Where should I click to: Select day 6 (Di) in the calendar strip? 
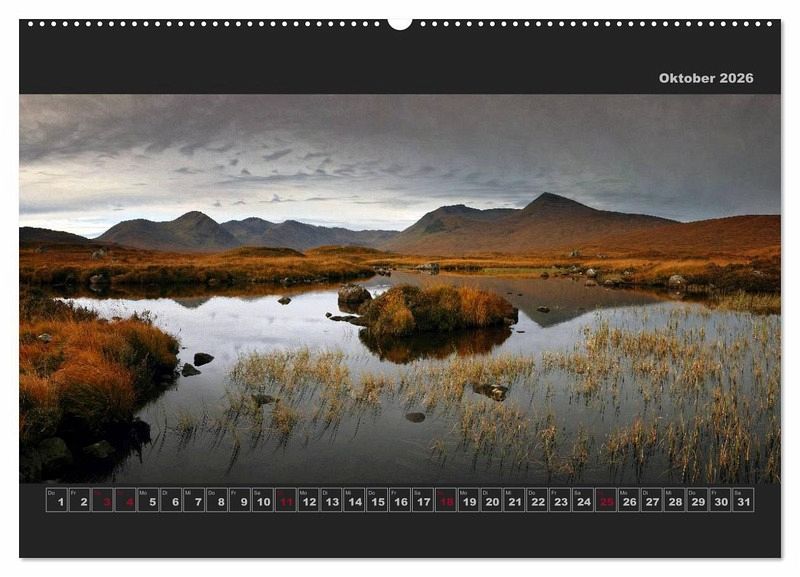pyautogui.click(x=171, y=500)
